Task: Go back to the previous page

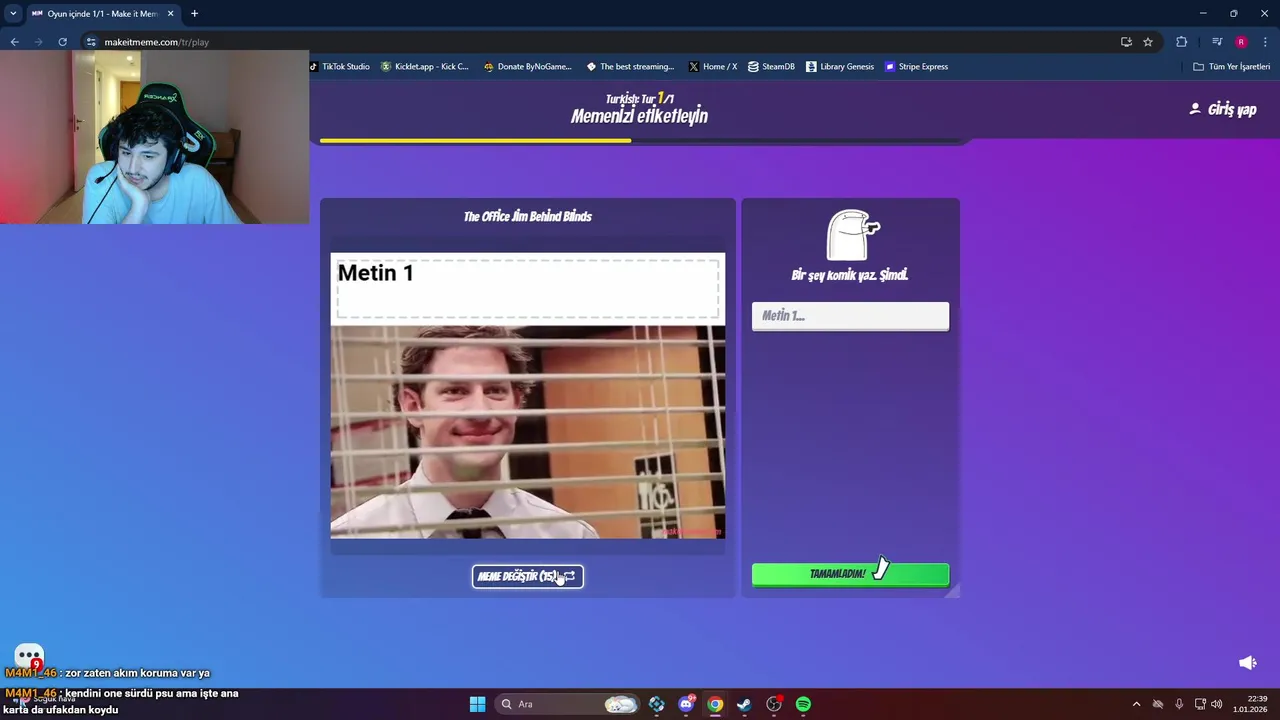Action: click(14, 42)
